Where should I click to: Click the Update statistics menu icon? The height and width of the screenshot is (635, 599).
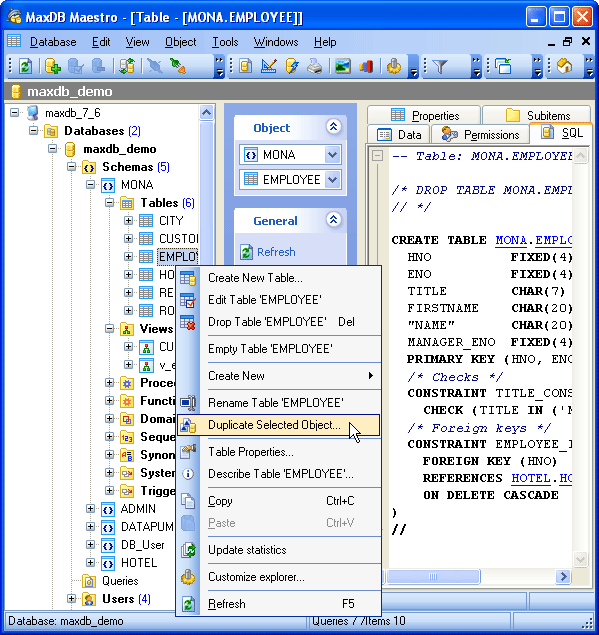coord(188,550)
